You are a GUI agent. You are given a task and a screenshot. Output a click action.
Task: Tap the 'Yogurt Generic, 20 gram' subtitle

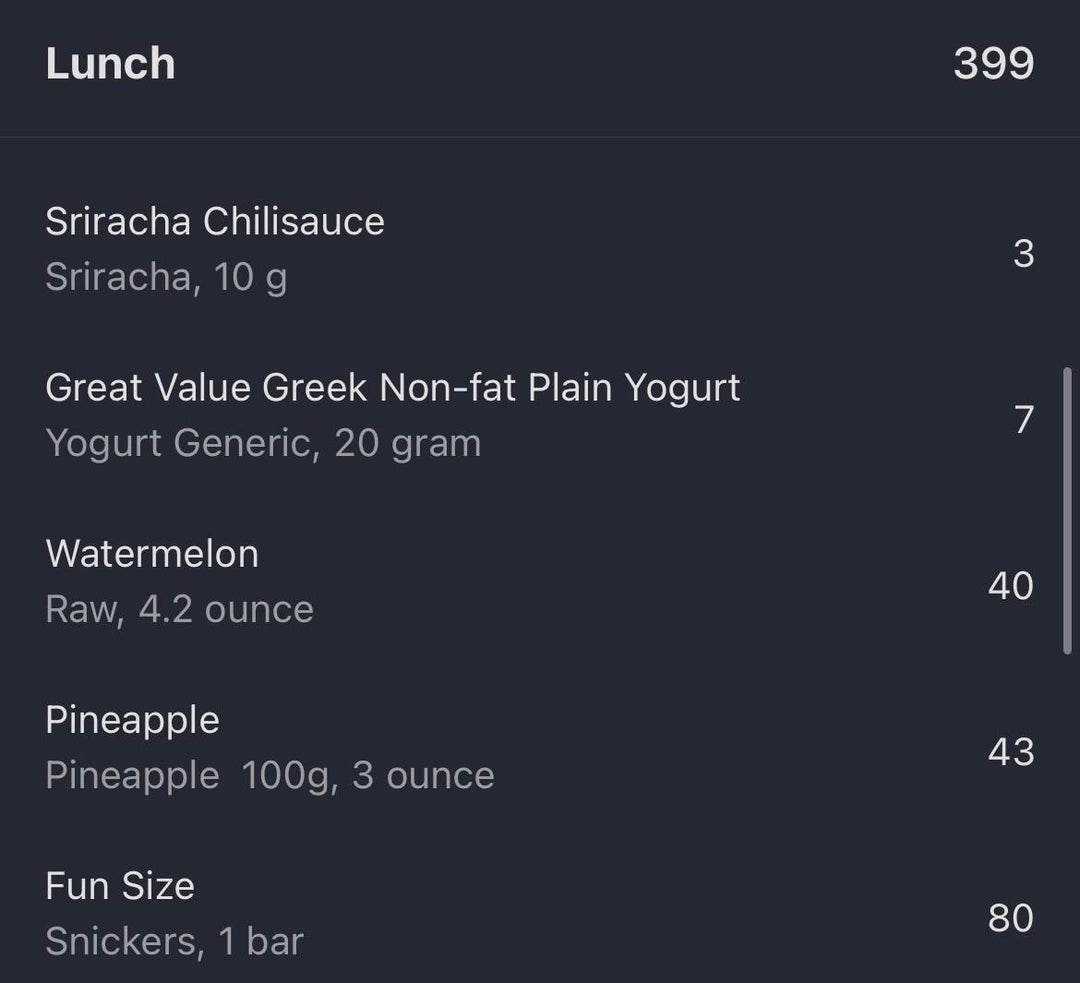pyautogui.click(x=263, y=443)
